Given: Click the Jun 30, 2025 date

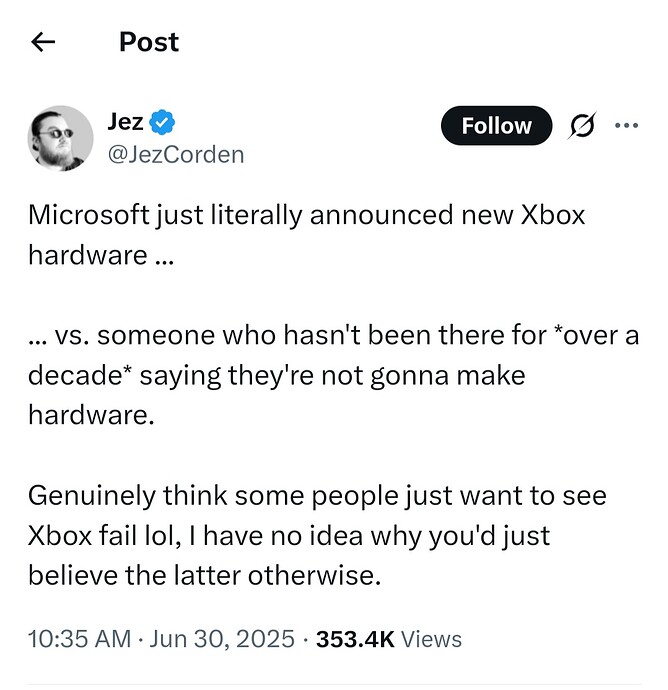Looking at the screenshot, I should pos(222,639).
